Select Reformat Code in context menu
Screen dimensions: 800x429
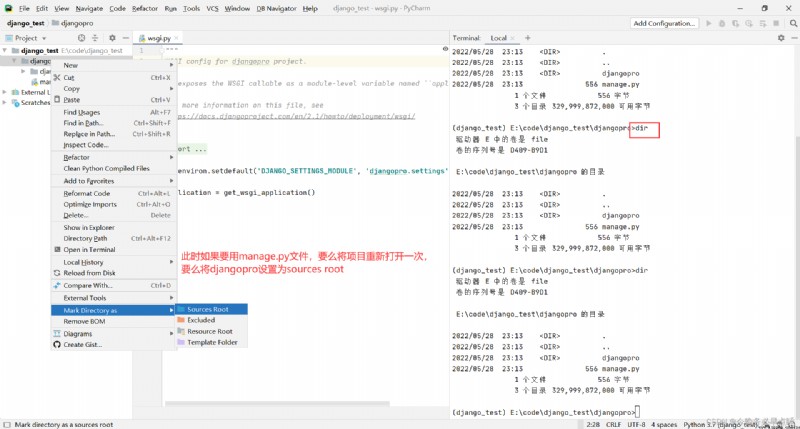[x=113, y=193]
